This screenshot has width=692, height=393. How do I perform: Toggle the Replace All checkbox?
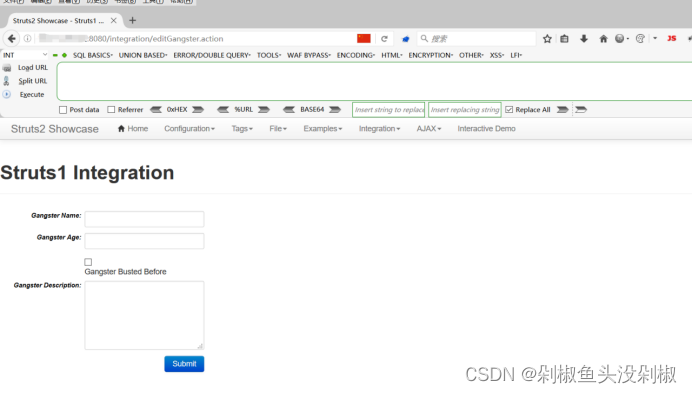[509, 110]
